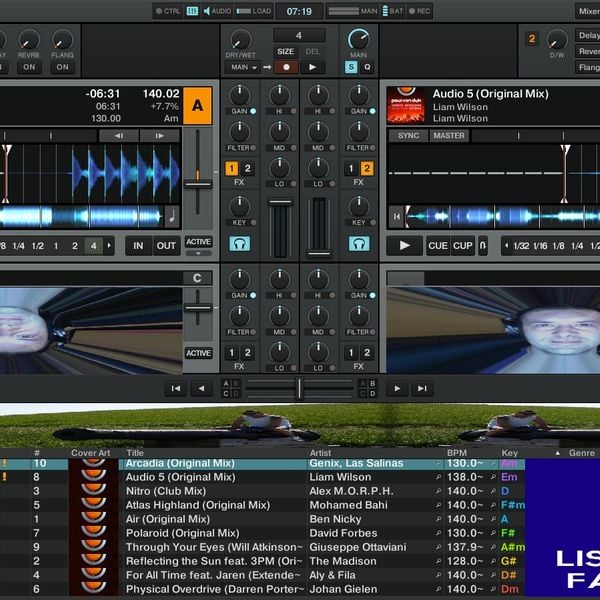Click the SIZE button in loop recorder
600x600 pixels.
(285, 51)
